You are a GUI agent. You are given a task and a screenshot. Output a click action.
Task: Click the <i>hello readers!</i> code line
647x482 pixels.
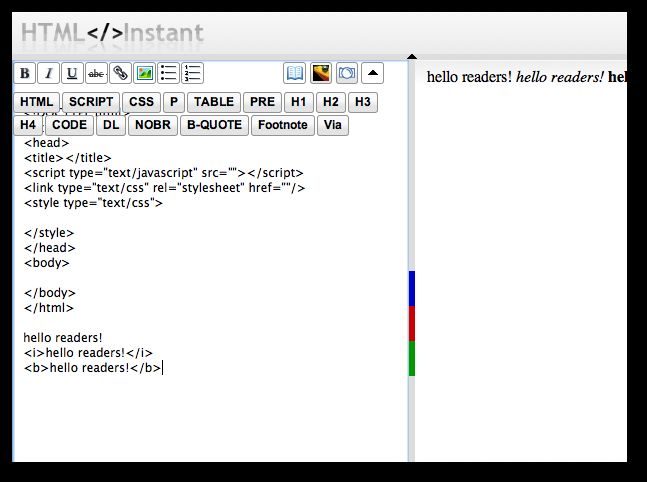pos(88,353)
